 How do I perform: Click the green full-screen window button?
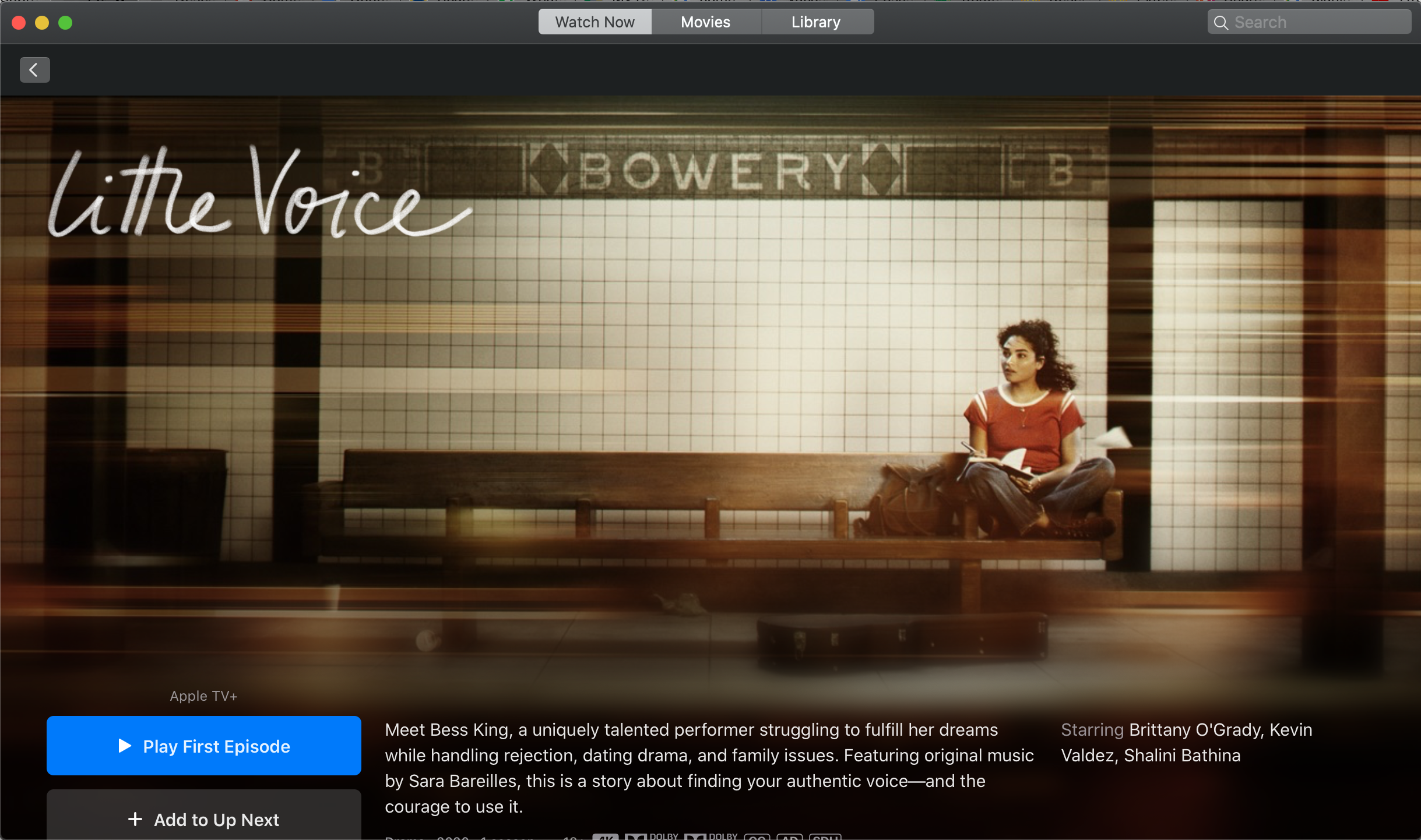[65, 23]
